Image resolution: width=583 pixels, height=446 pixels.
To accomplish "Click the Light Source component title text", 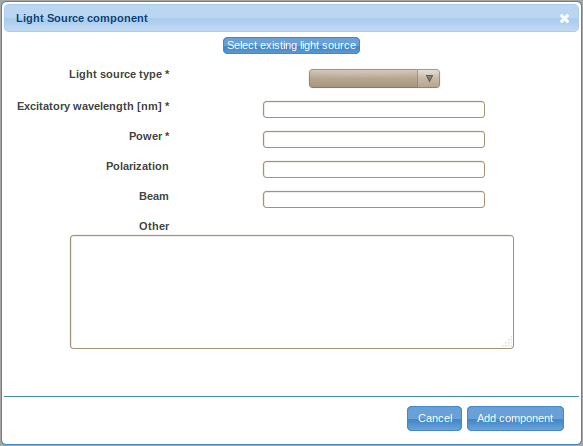I will click(82, 18).
